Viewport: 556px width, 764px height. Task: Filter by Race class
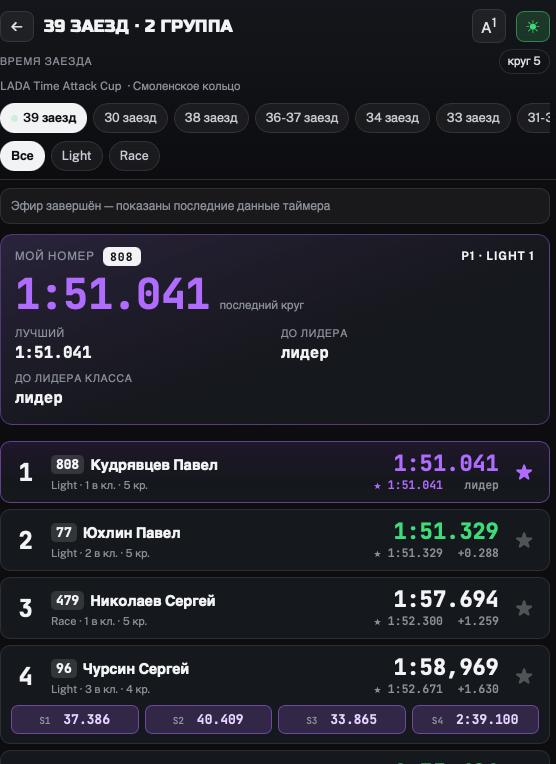[134, 156]
